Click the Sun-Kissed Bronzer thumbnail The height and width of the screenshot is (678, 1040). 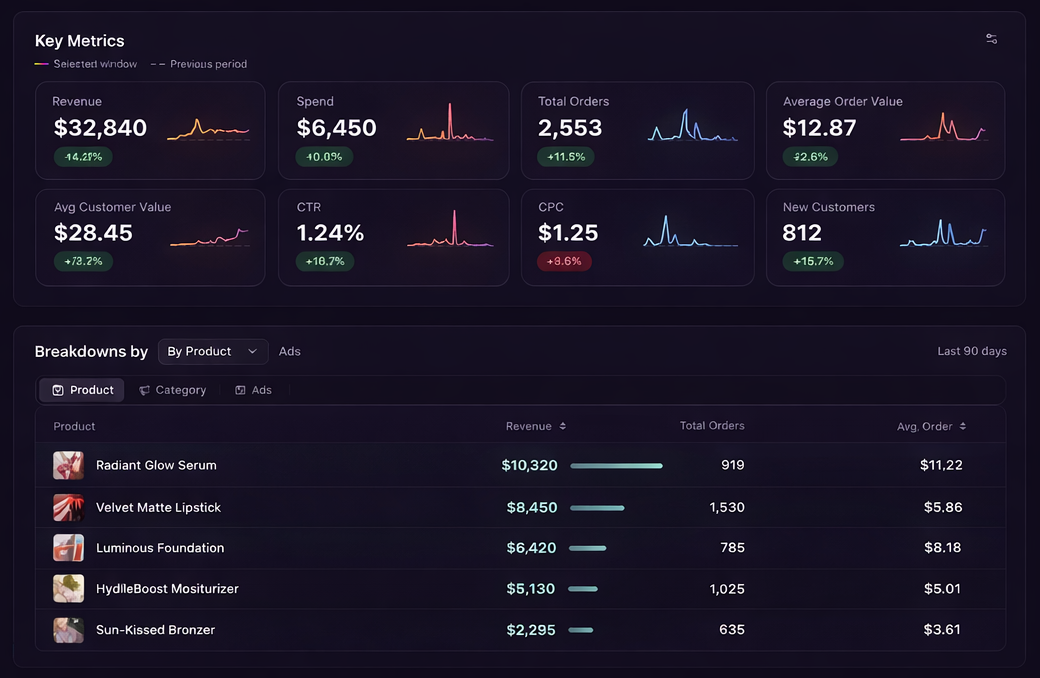coord(68,630)
